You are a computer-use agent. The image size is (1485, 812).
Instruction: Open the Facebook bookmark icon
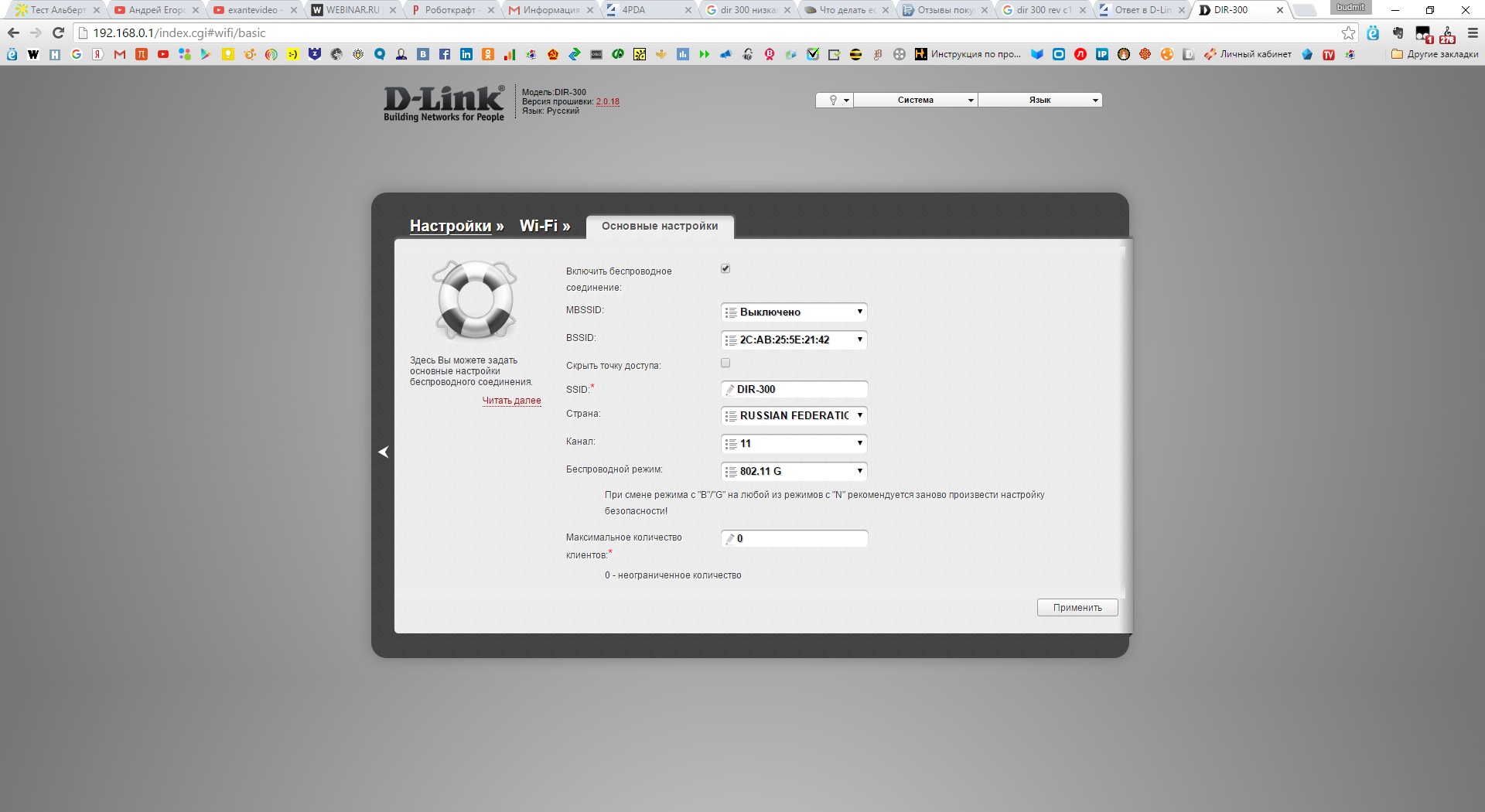(x=445, y=54)
